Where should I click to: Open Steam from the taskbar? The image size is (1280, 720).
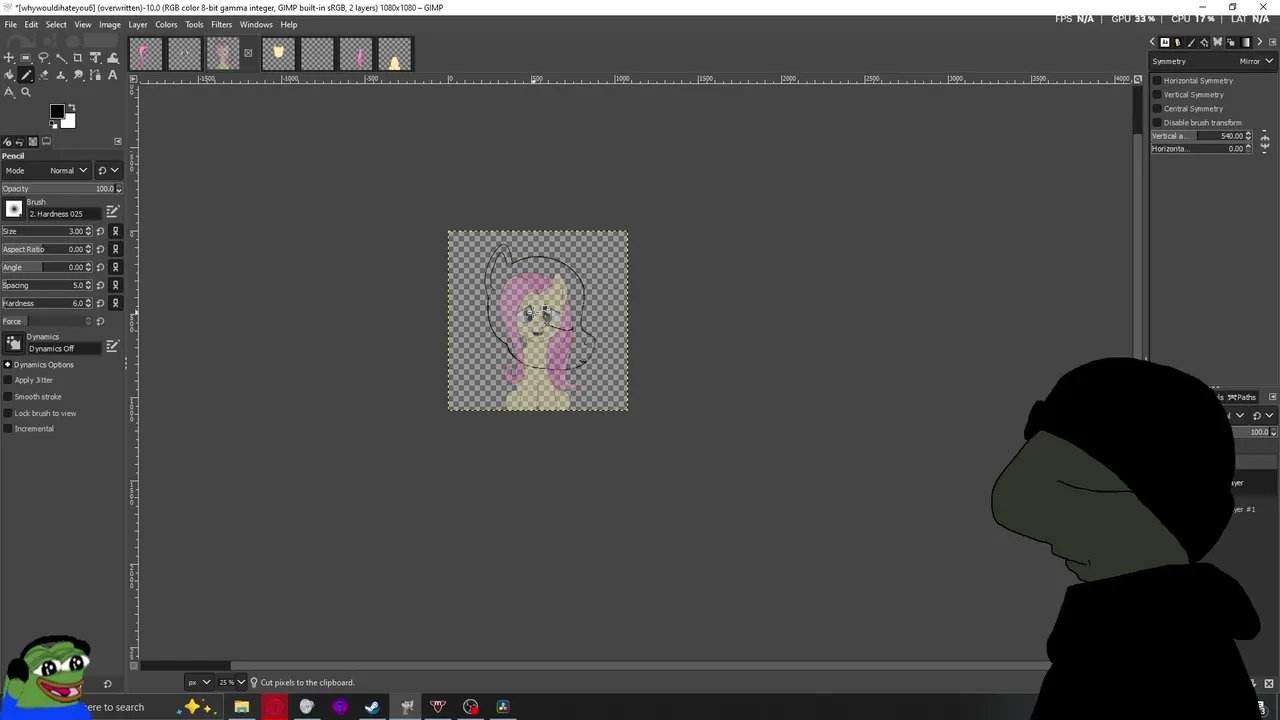372,707
